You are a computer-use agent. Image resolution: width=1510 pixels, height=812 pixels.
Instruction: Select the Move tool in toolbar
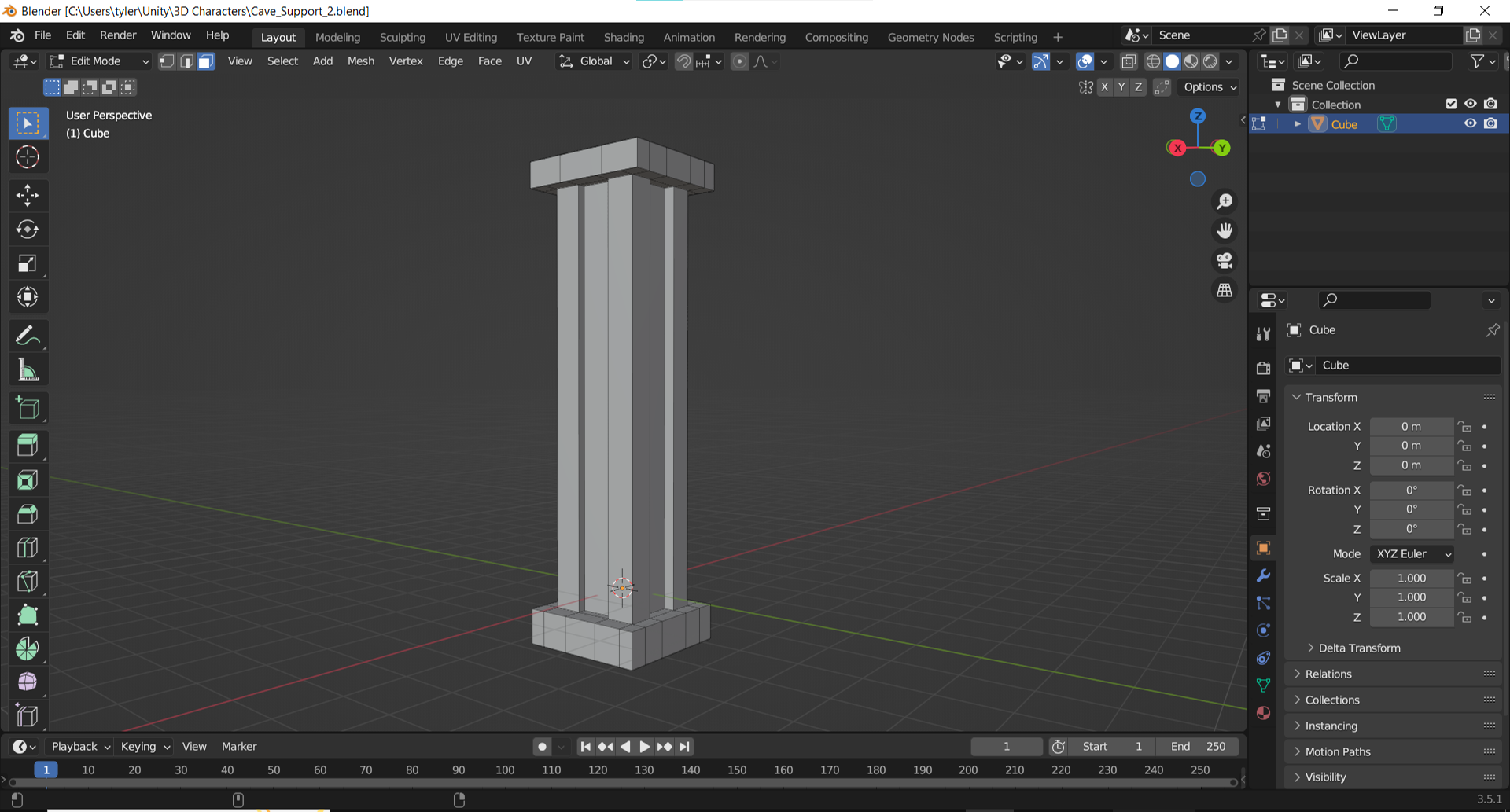tap(28, 195)
